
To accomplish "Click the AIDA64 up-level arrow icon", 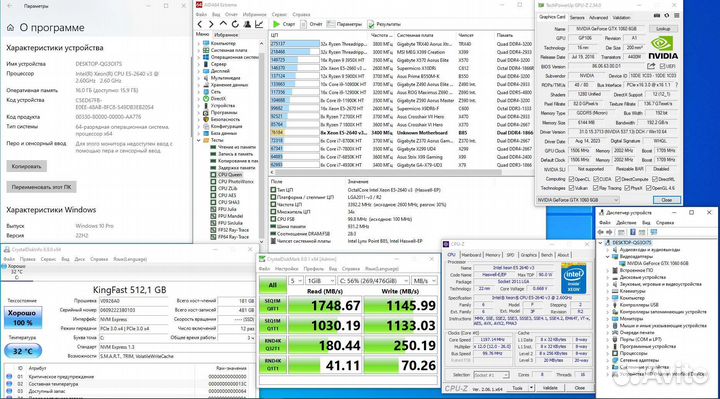I will click(223, 24).
